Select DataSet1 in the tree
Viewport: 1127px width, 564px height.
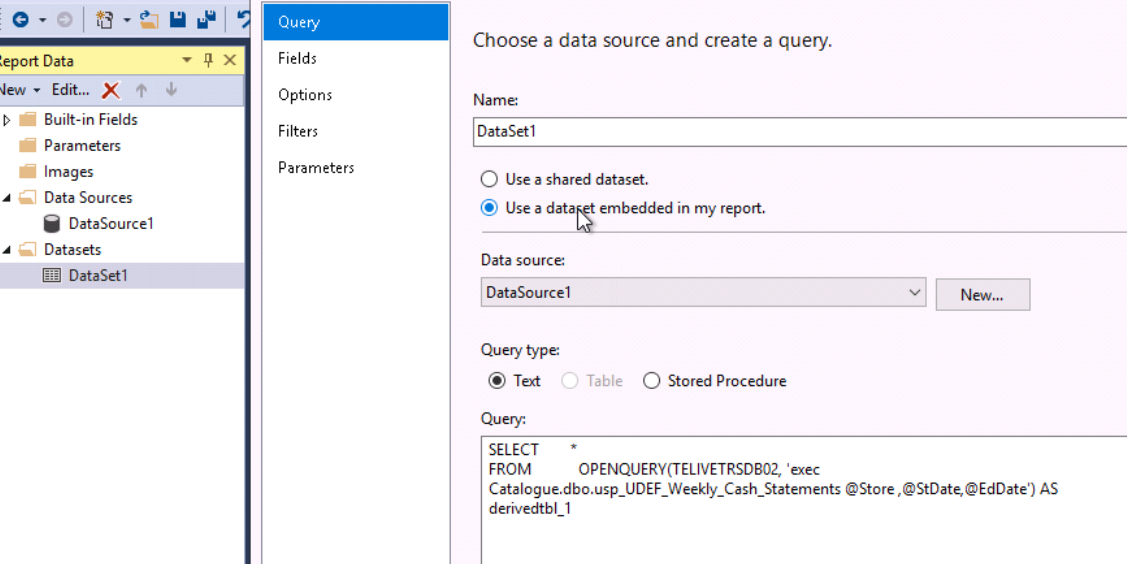(x=98, y=276)
